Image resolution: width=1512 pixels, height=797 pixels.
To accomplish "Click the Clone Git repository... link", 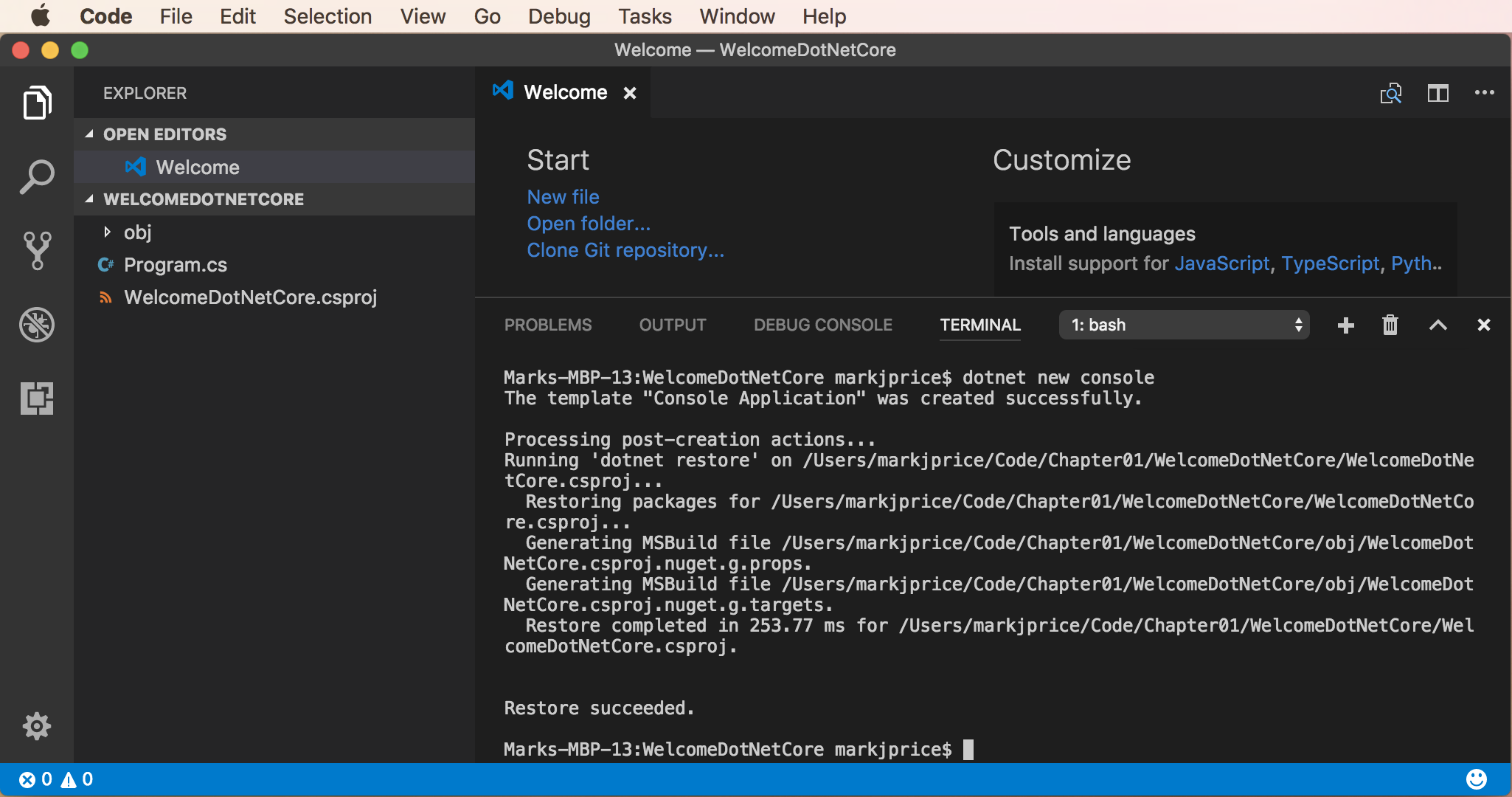I will 625,250.
